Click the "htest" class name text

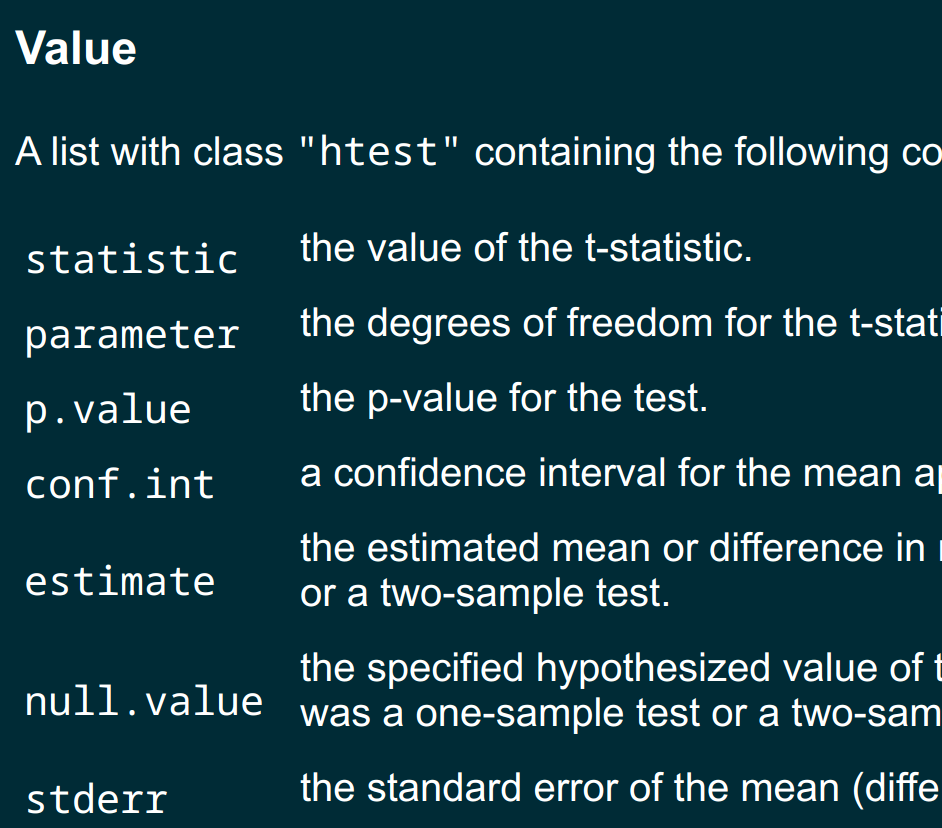click(379, 151)
